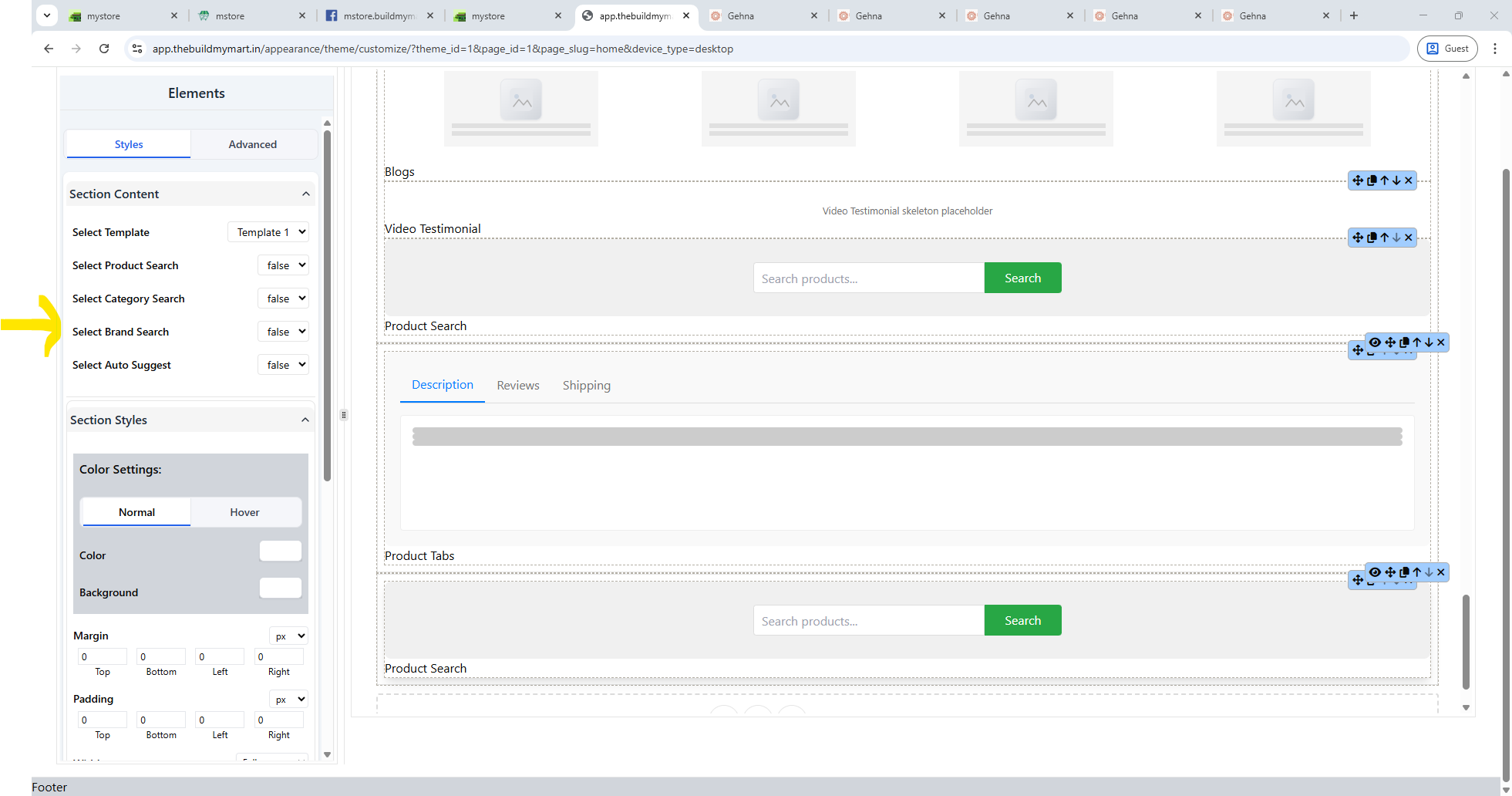
Task: Pick the Background color swatch
Action: [281, 588]
